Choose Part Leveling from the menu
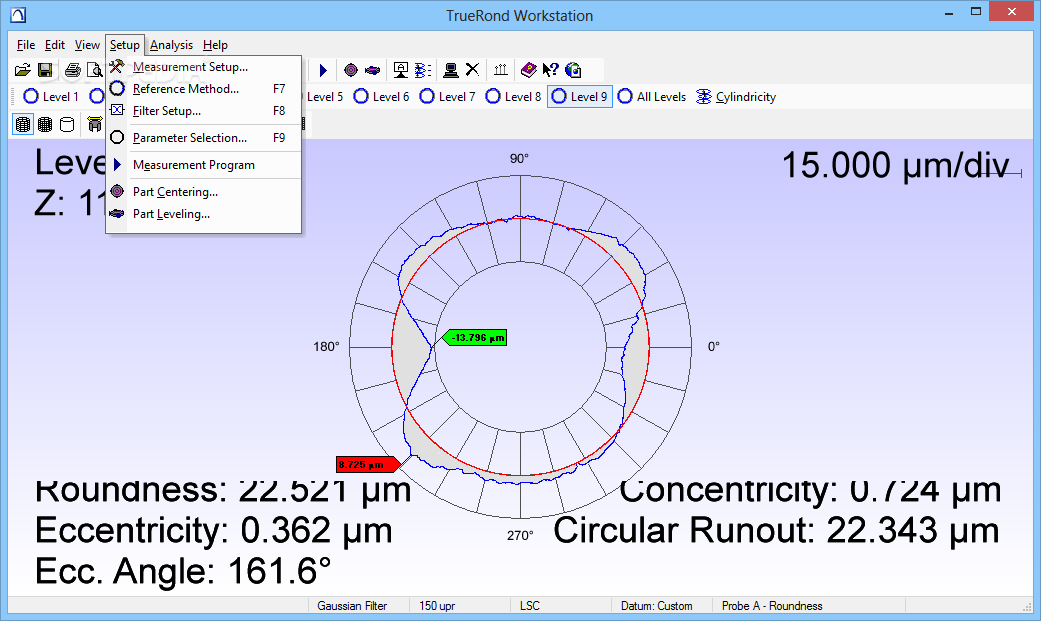 click(204, 214)
